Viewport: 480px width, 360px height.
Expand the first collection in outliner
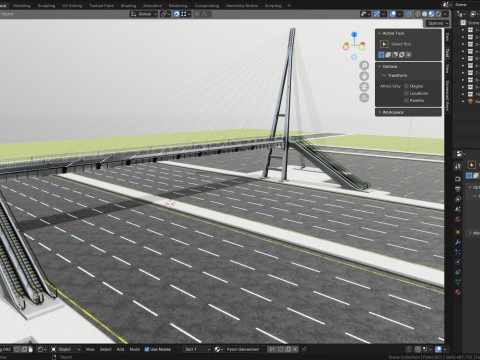463,30
